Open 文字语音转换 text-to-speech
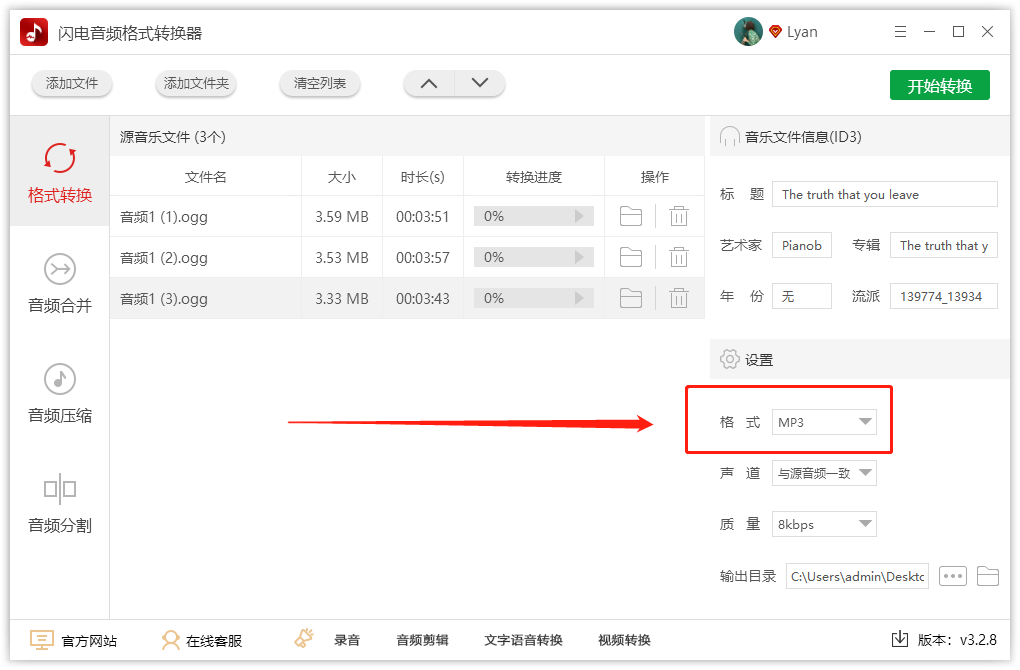 click(523, 640)
